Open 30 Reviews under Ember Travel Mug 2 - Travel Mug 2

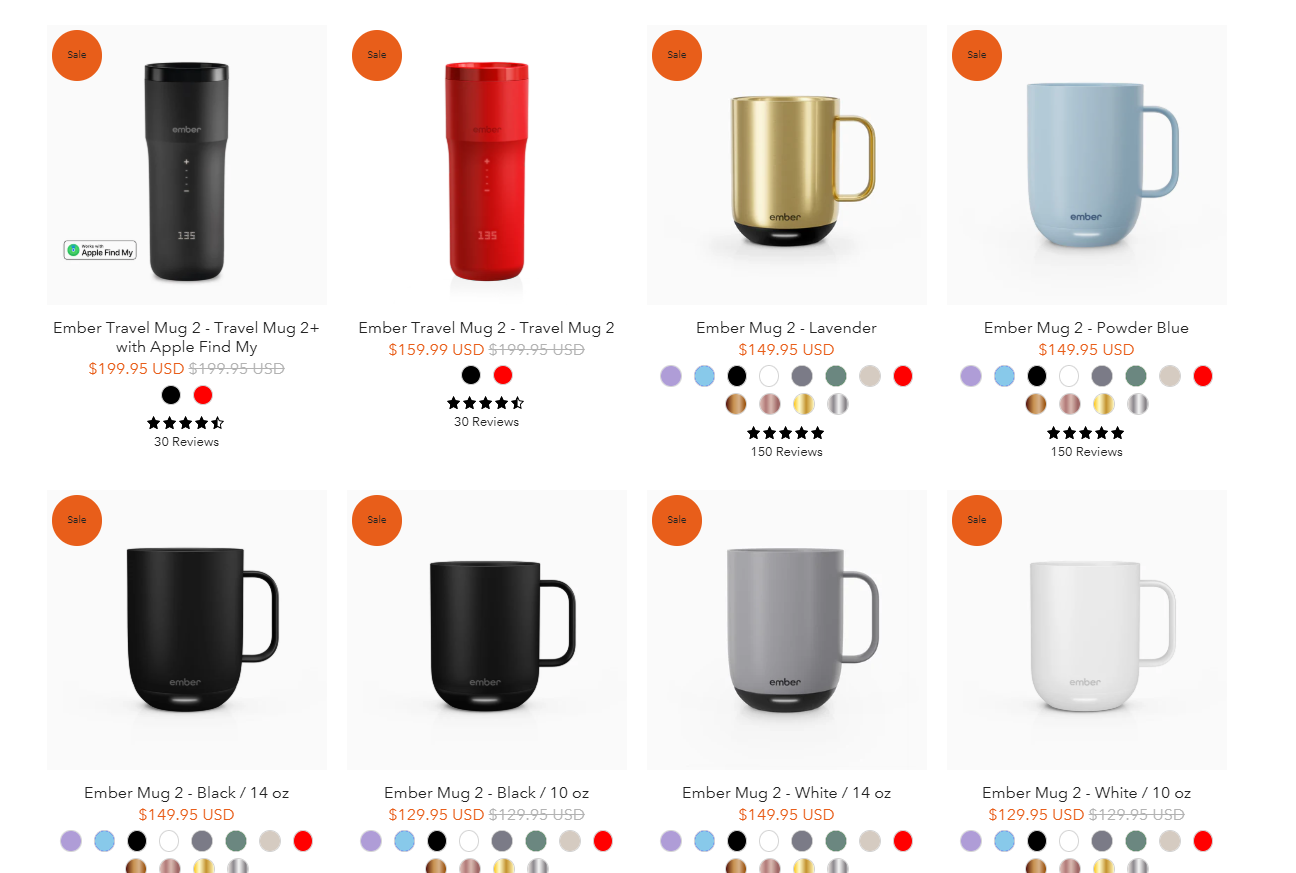point(486,422)
